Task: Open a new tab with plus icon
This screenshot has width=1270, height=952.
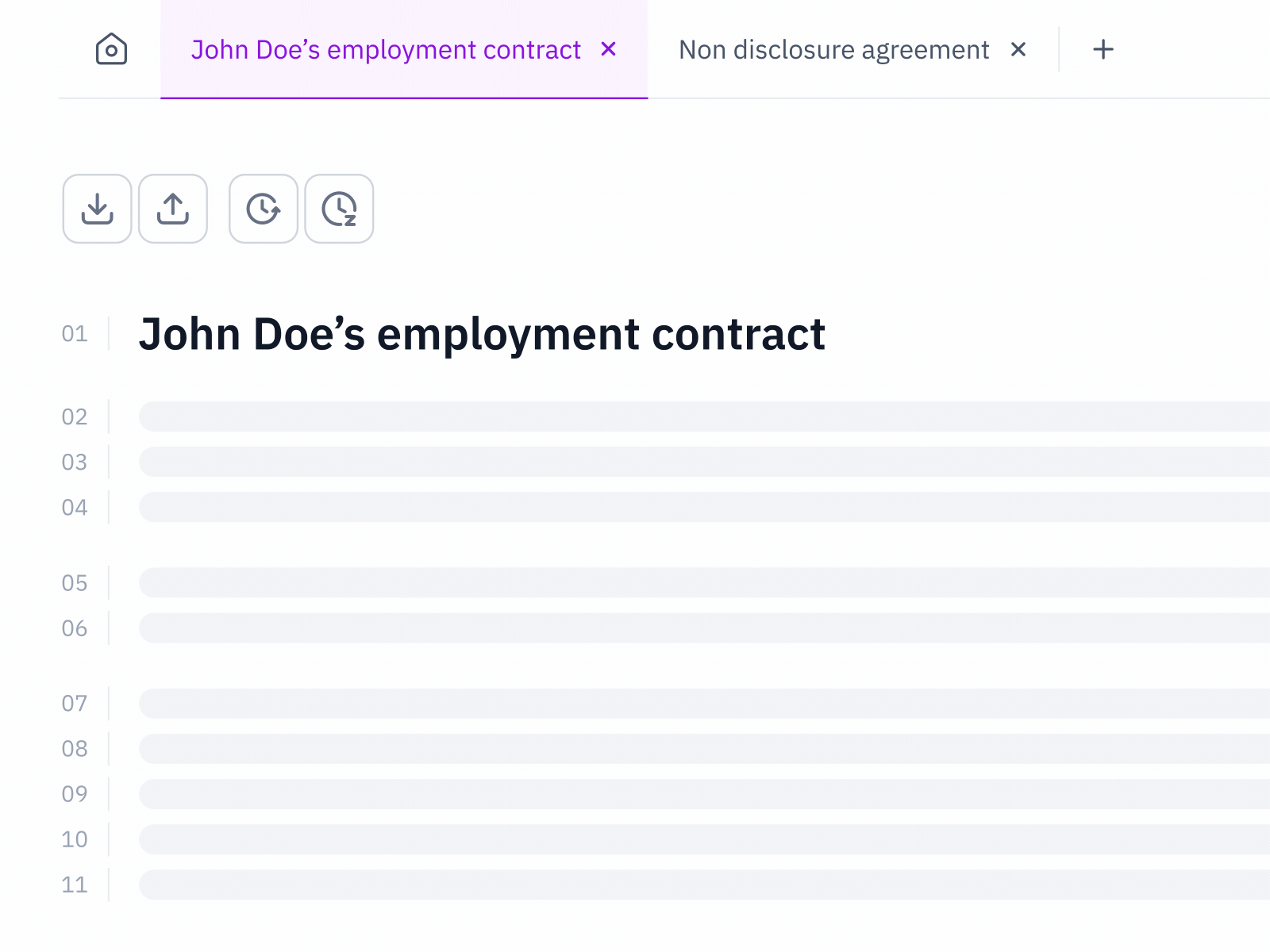Action: [x=1103, y=49]
